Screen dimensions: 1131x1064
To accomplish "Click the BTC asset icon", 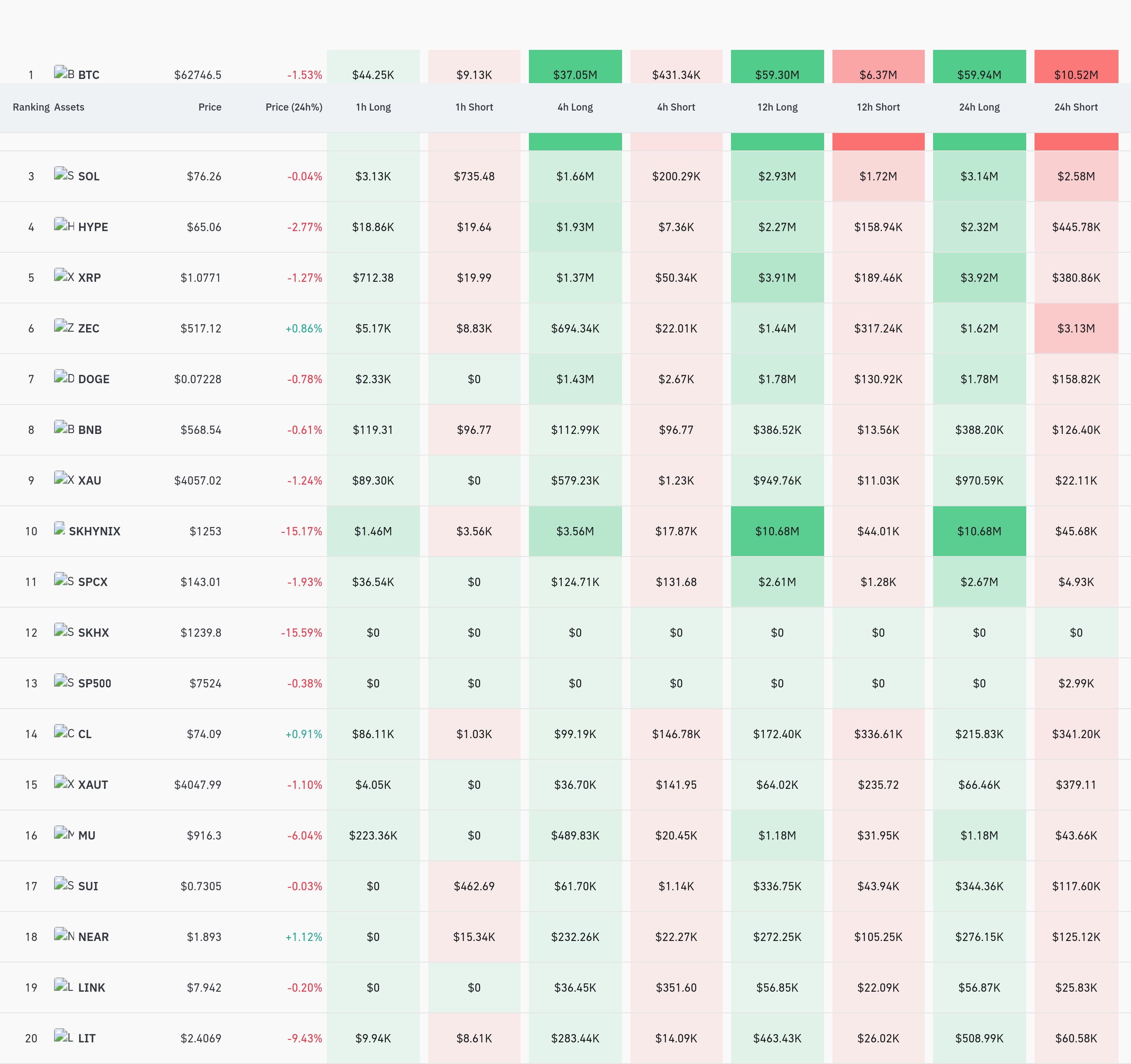I will pos(64,73).
